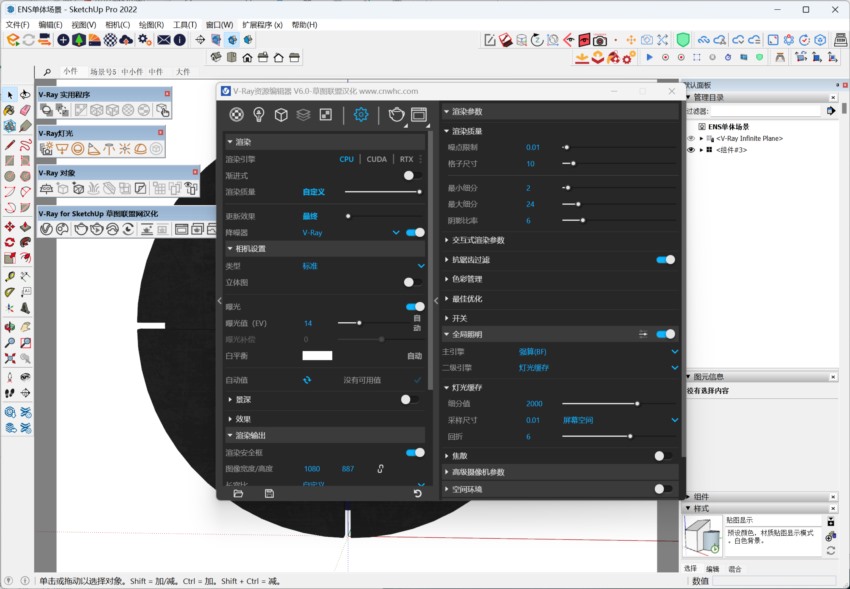The width and height of the screenshot is (850, 589).
Task: Click the revert settings arrow icon
Action: click(x=417, y=494)
